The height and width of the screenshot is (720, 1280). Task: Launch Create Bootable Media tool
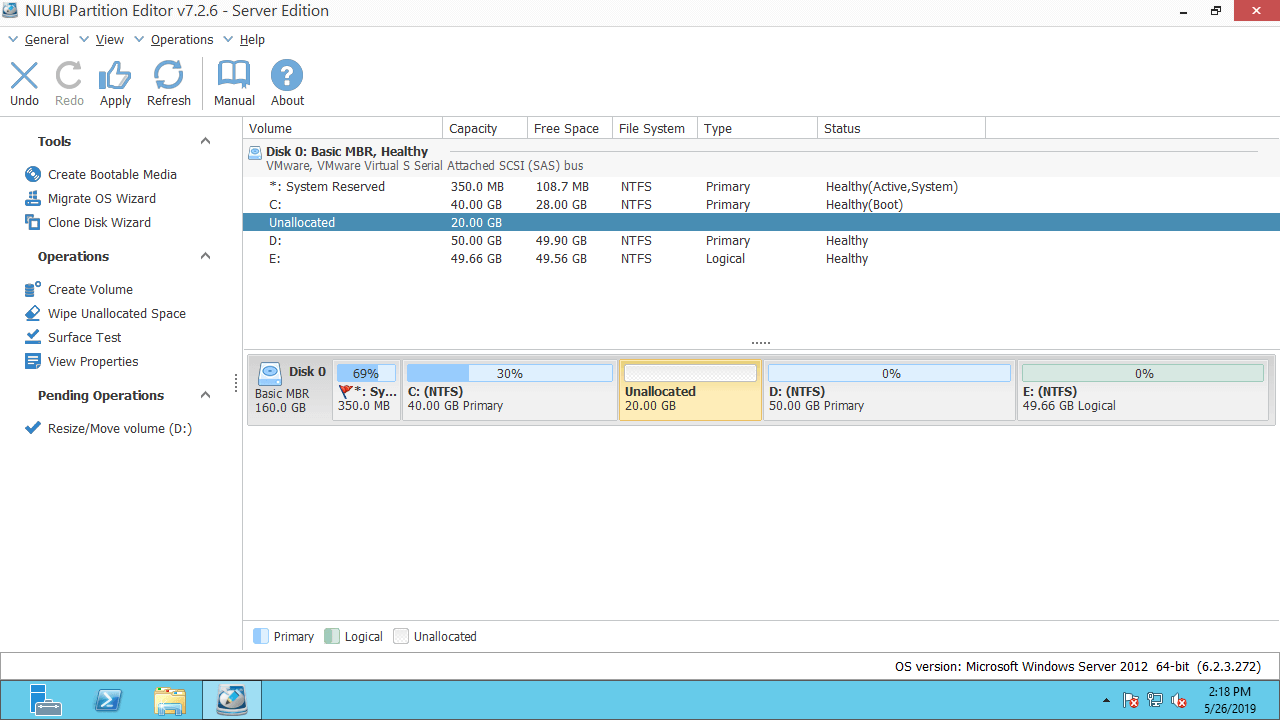pos(112,174)
